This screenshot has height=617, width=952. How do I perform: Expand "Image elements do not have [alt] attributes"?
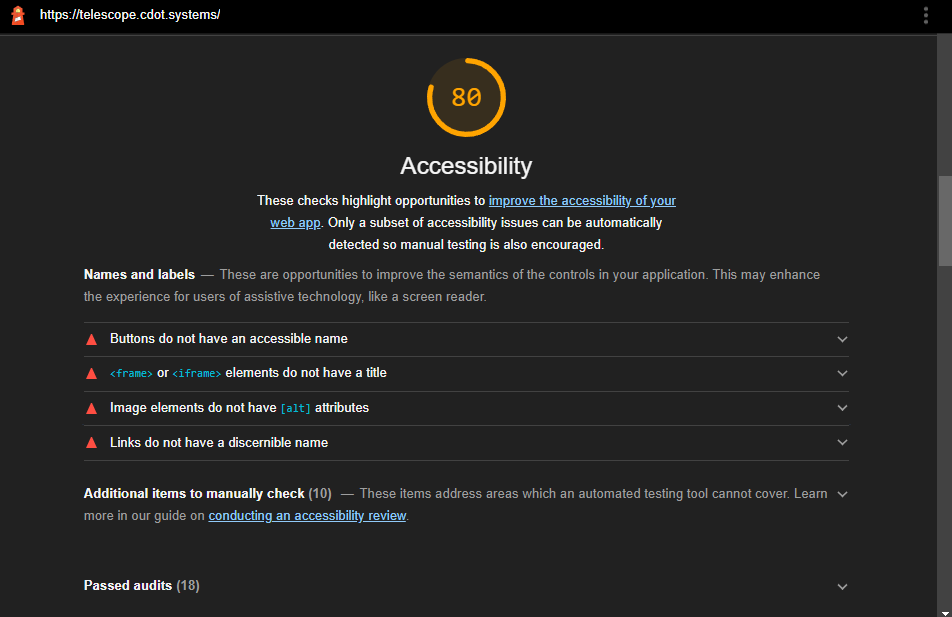(x=842, y=407)
